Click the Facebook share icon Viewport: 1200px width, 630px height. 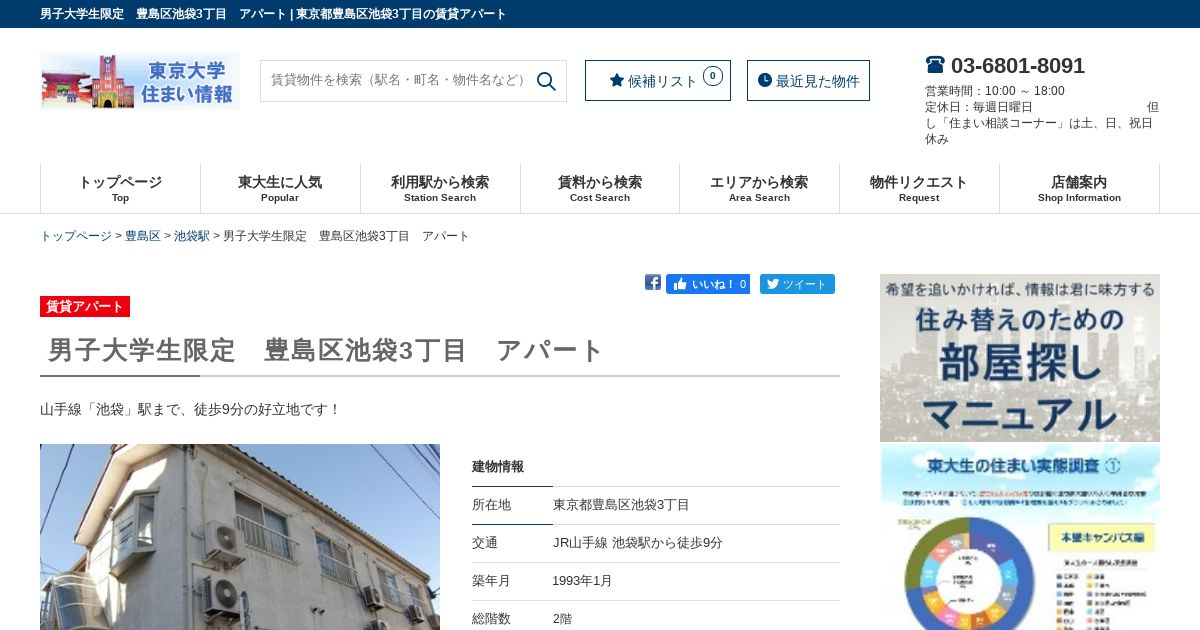653,283
